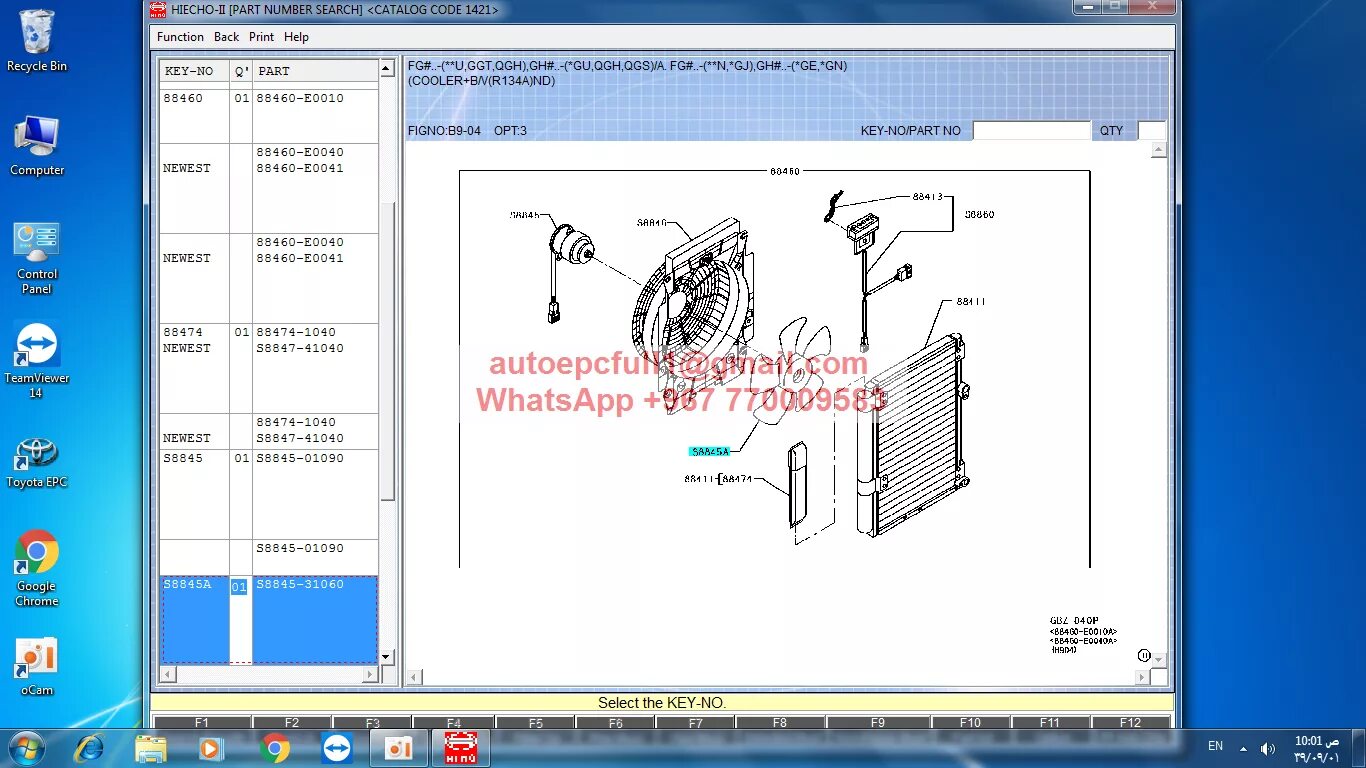Open Windows Media Player from taskbar
The width and height of the screenshot is (1366, 768).
211,748
